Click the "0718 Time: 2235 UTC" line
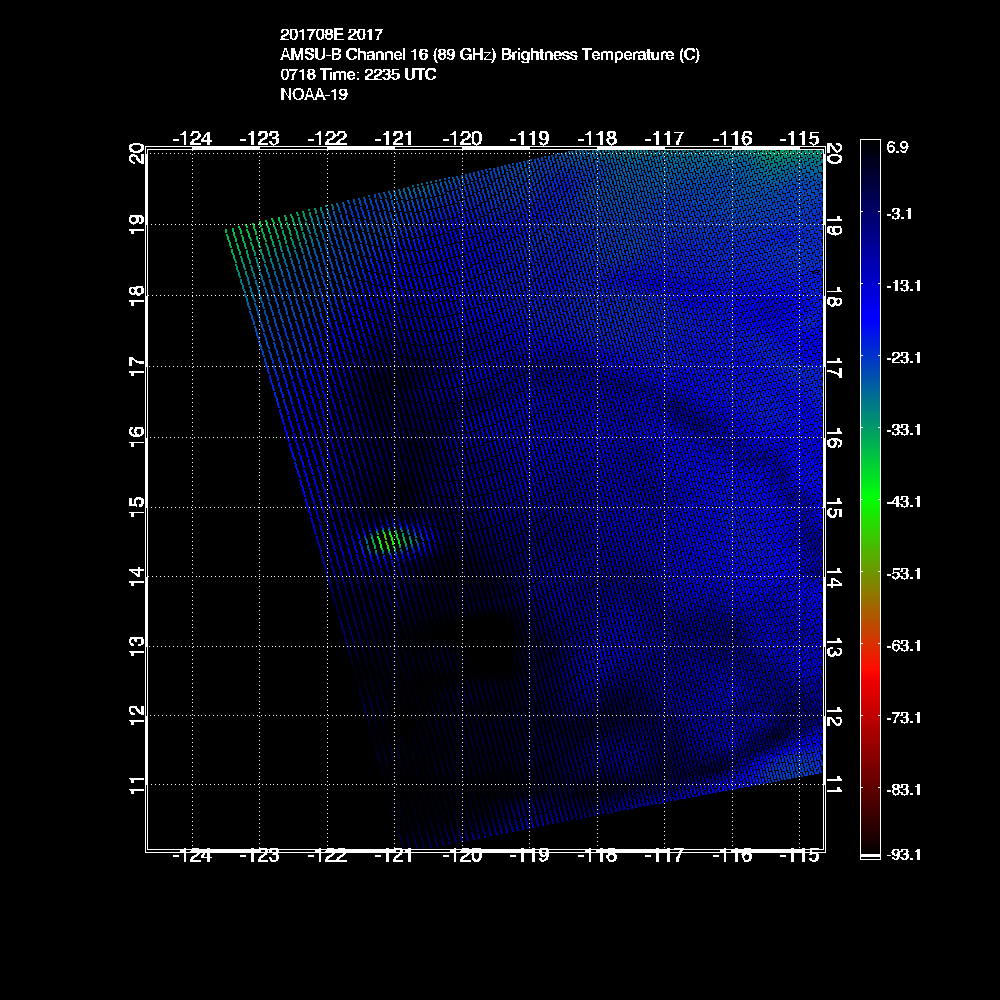Image resolution: width=1000 pixels, height=1000 pixels. [x=358, y=75]
